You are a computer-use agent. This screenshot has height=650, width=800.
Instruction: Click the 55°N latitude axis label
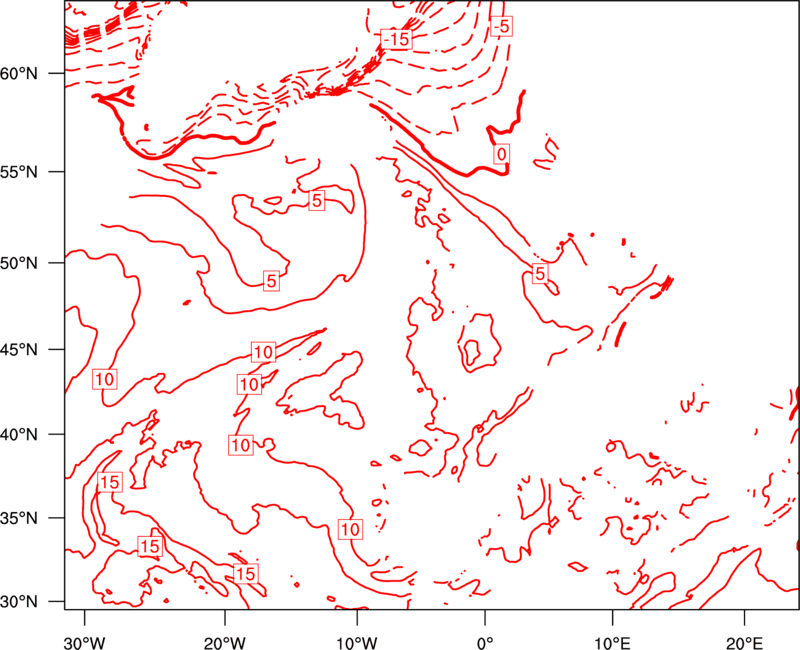point(19,172)
